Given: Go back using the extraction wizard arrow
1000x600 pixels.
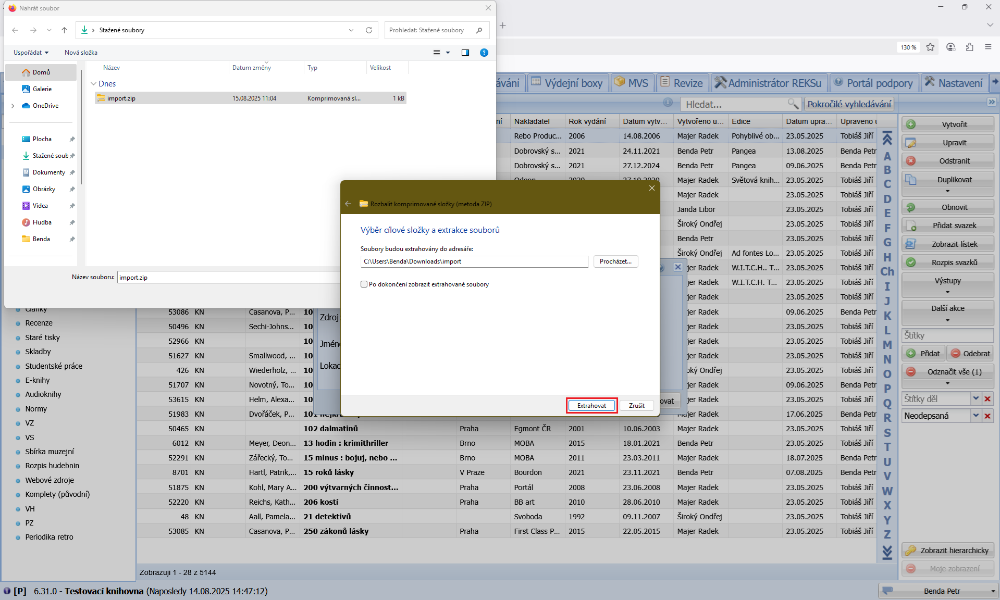Looking at the screenshot, I should 349,203.
